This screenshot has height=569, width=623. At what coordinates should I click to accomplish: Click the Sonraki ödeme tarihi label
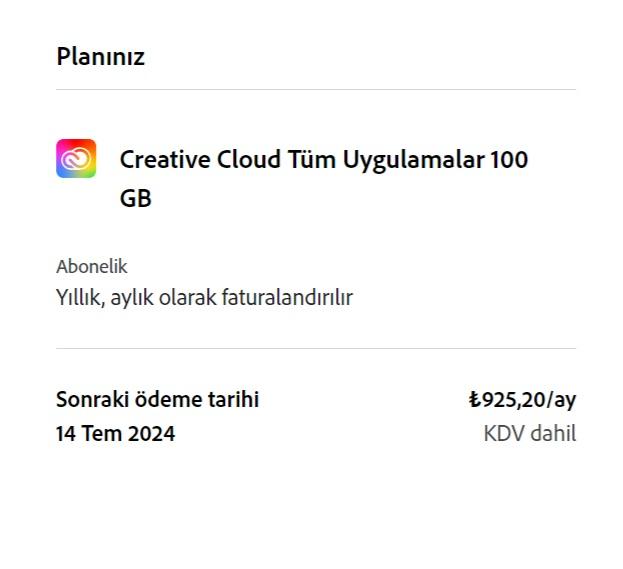point(157,400)
